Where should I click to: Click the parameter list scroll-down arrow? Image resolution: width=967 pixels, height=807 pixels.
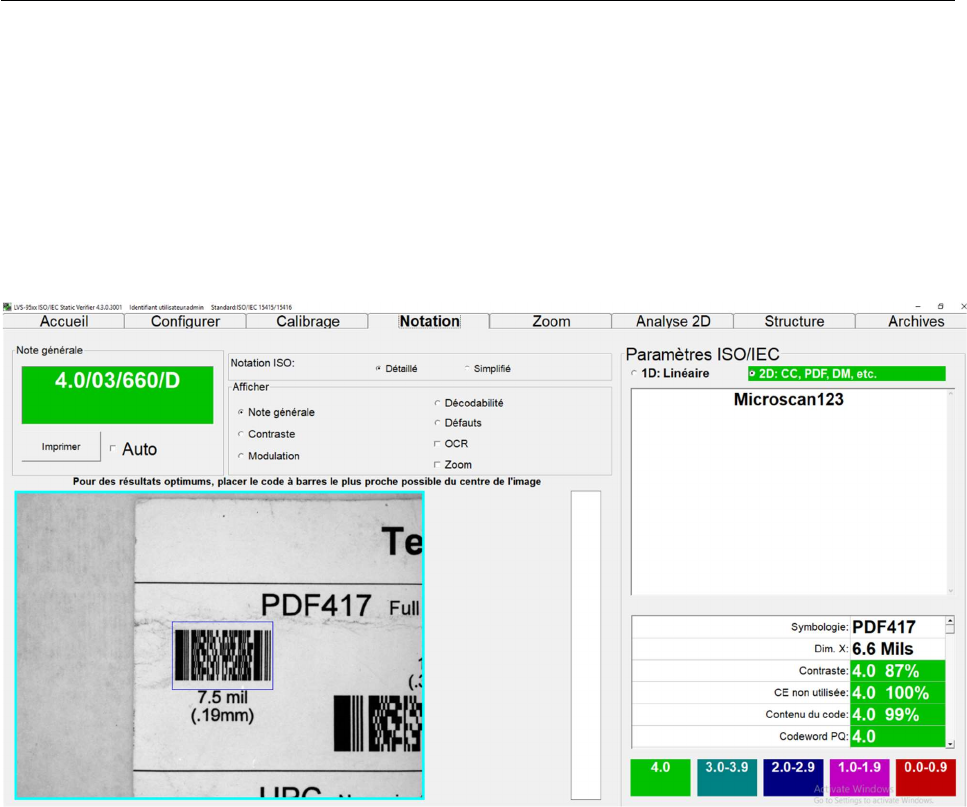(x=950, y=744)
